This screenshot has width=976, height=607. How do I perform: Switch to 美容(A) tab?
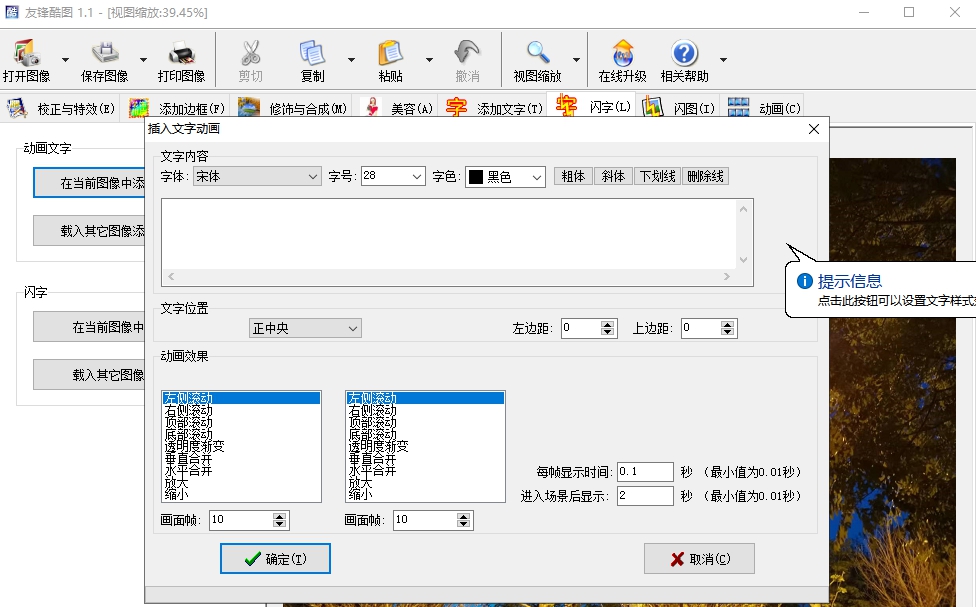tap(397, 108)
